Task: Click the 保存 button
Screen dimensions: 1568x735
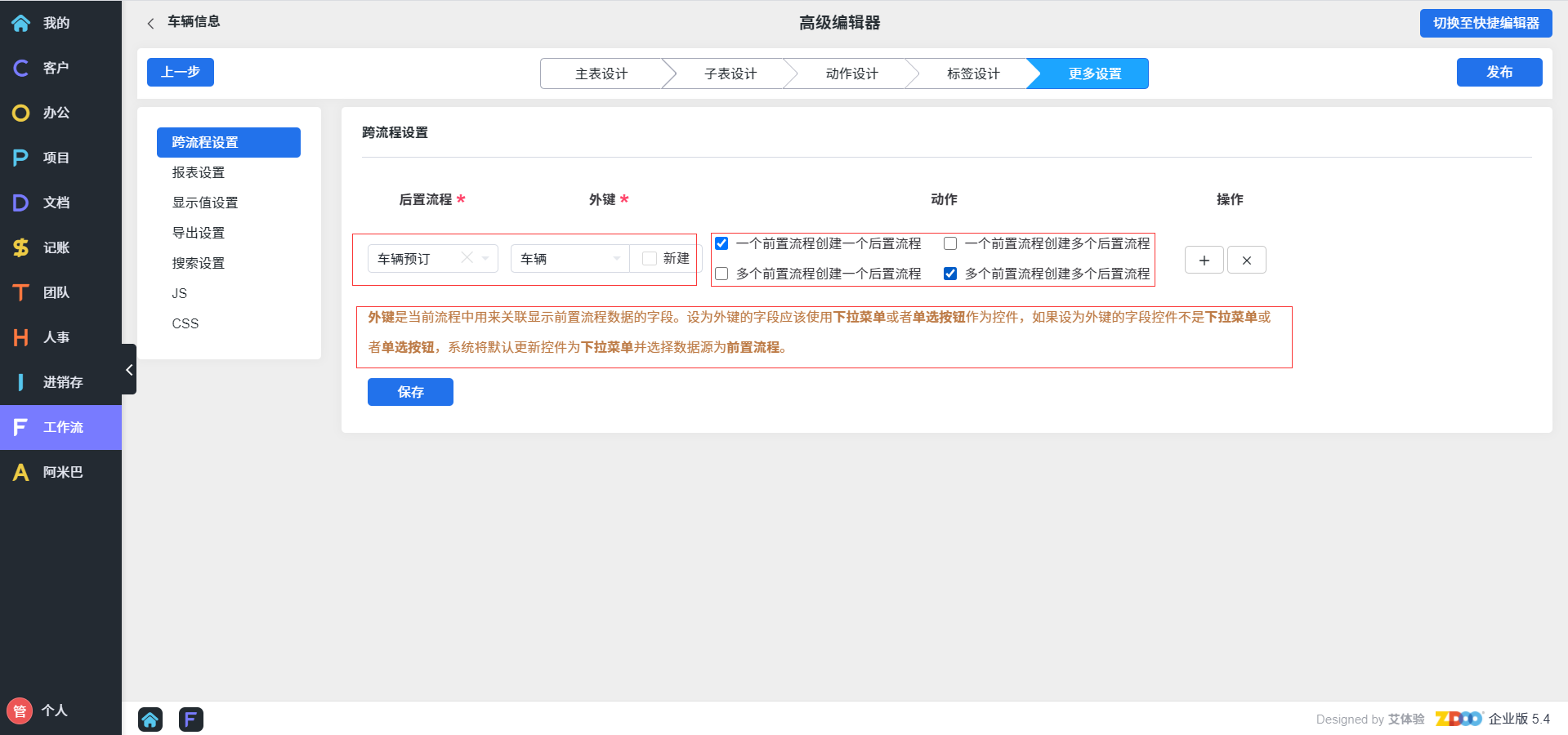Action: [410, 392]
